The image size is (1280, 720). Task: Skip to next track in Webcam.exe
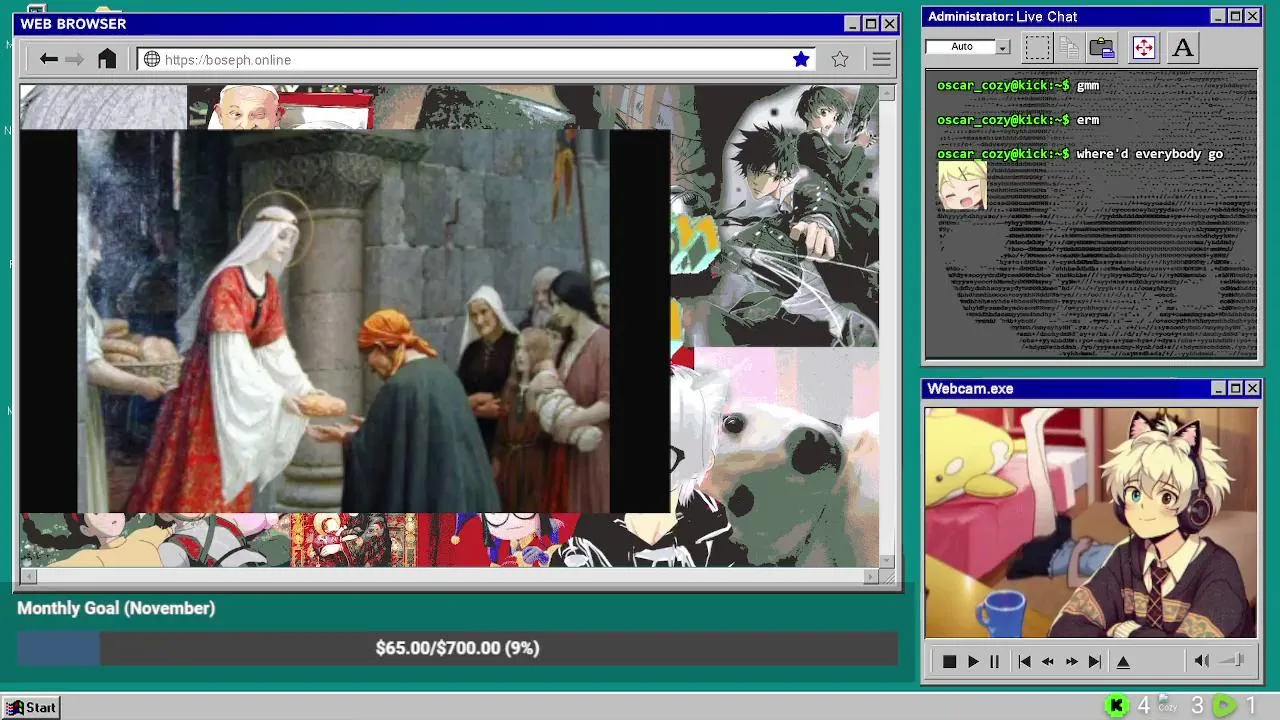coord(1095,661)
